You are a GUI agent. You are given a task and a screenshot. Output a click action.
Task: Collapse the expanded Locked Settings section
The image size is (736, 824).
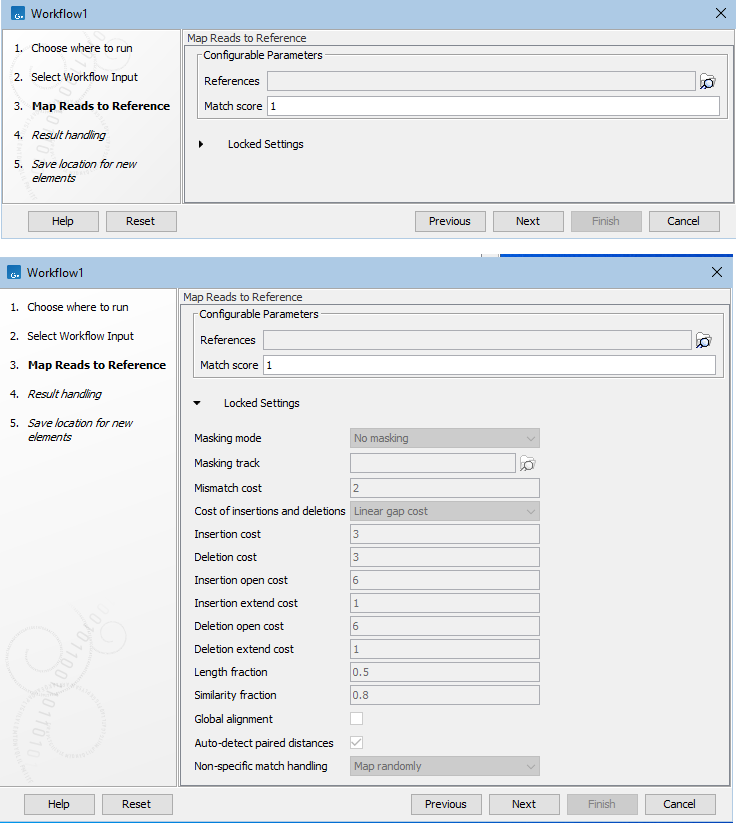click(x=197, y=403)
